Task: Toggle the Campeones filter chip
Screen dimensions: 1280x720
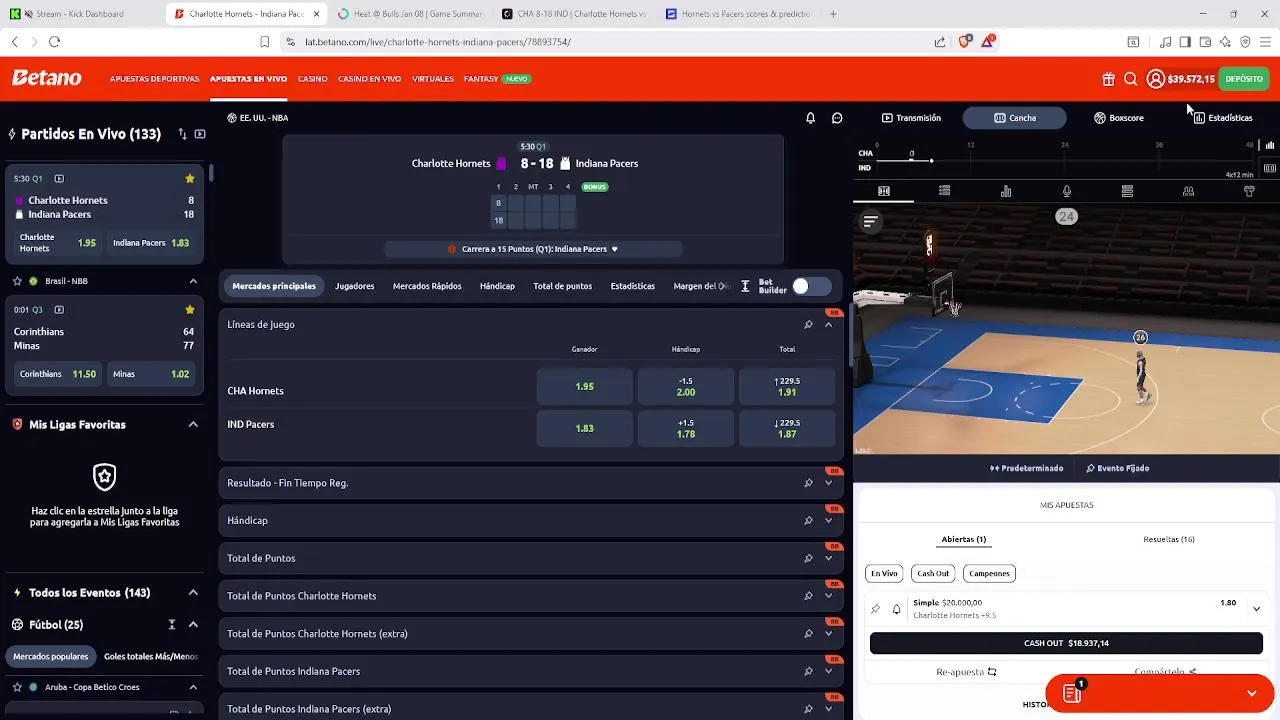Action: point(989,573)
